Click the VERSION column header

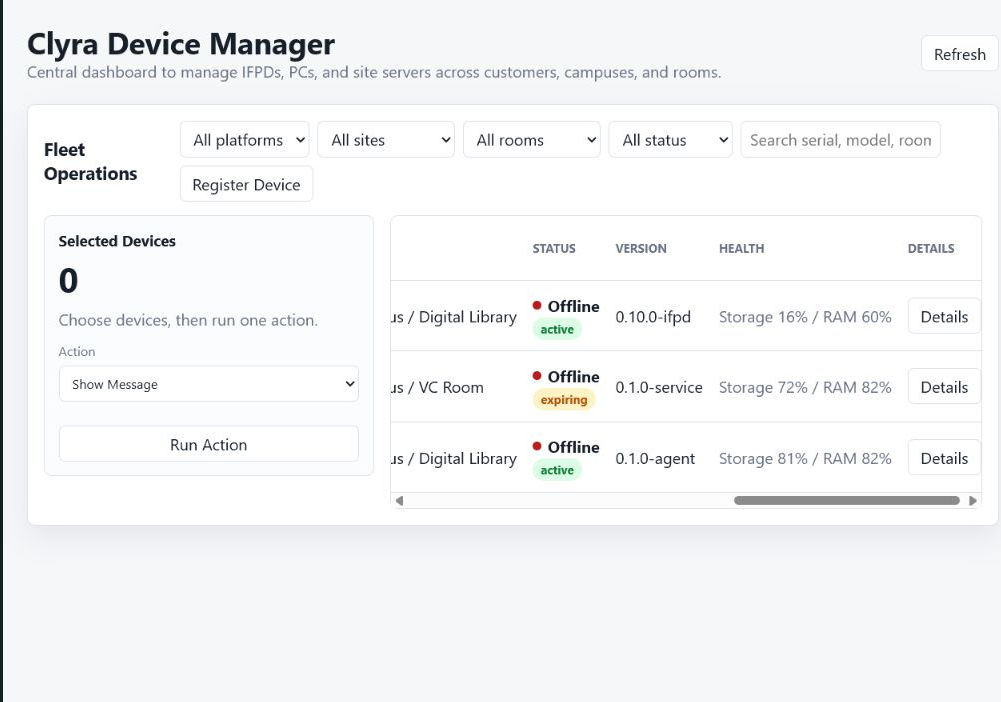pos(641,248)
